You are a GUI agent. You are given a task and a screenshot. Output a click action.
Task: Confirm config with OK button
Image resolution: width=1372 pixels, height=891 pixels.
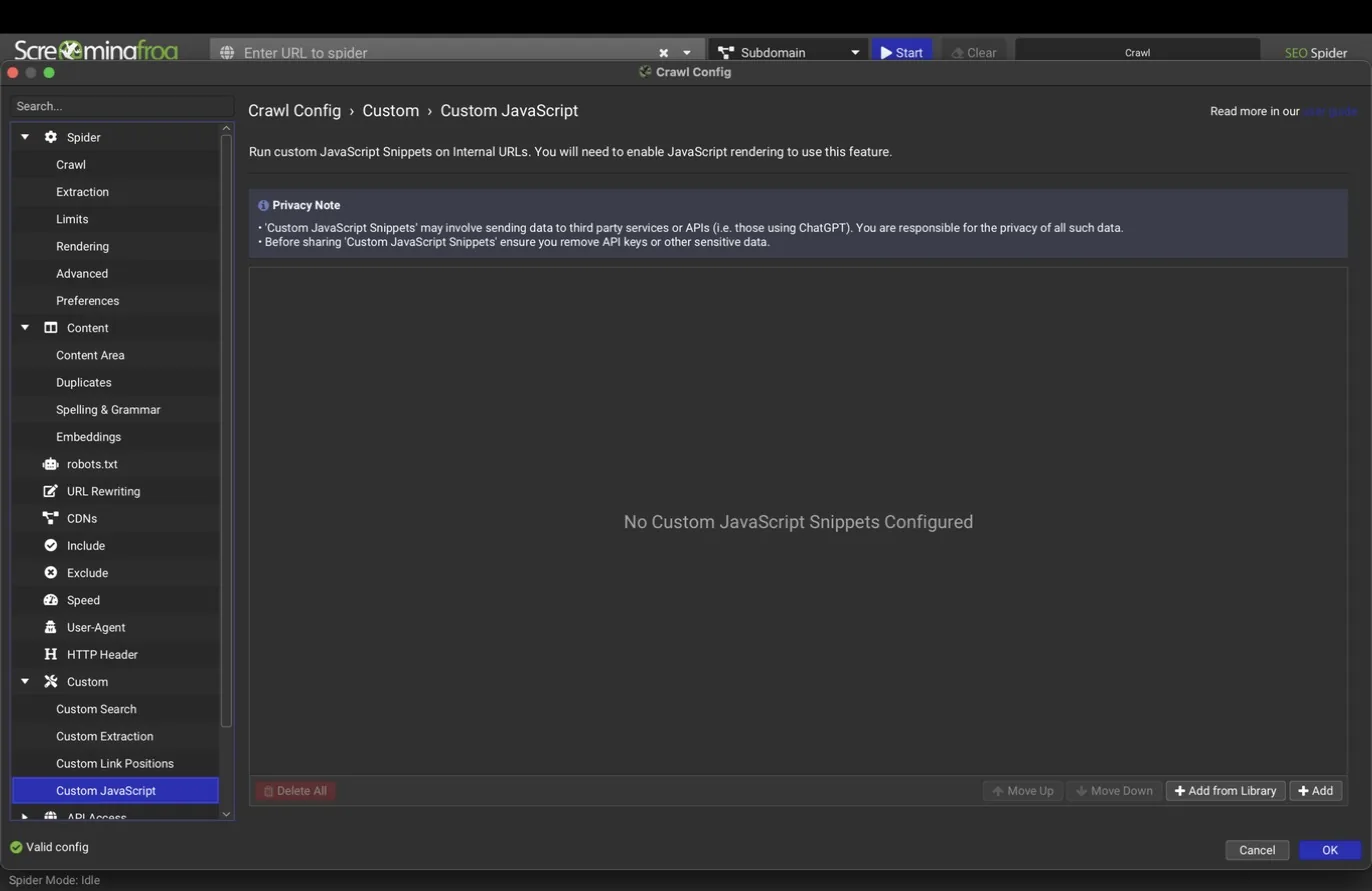click(x=1330, y=850)
